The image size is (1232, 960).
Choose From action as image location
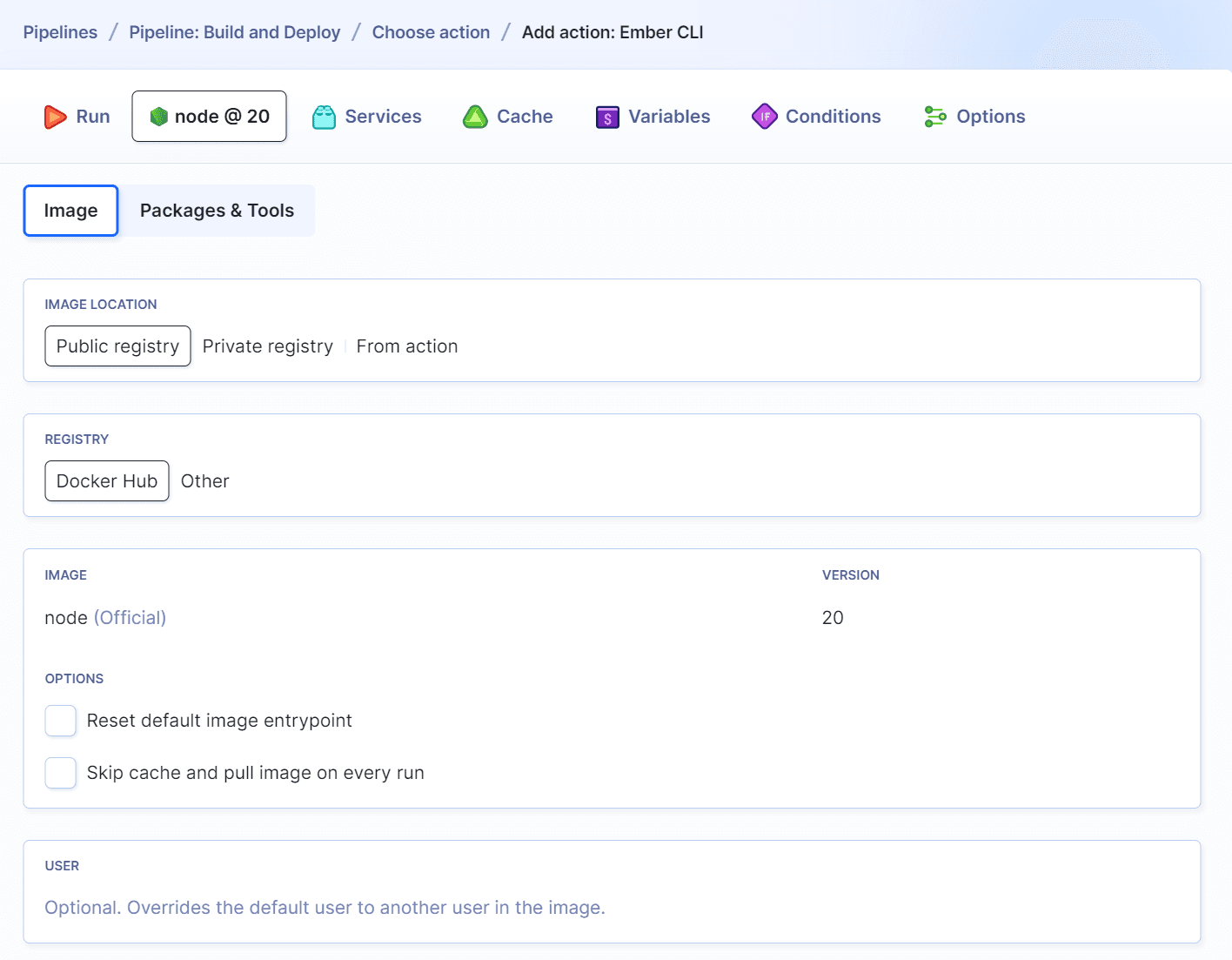click(406, 346)
